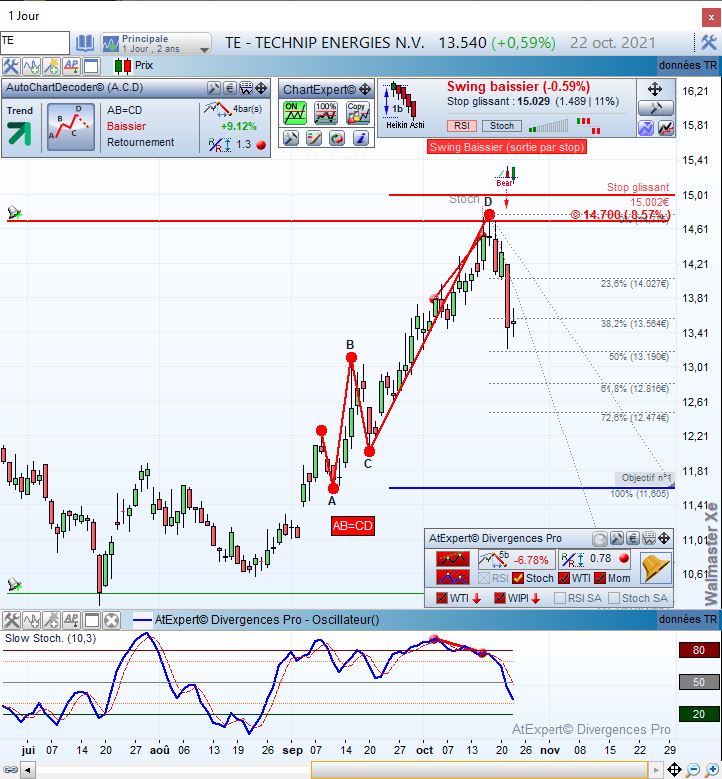
Task: Open AutoChartDecoder settings wrench
Action: tap(214, 88)
